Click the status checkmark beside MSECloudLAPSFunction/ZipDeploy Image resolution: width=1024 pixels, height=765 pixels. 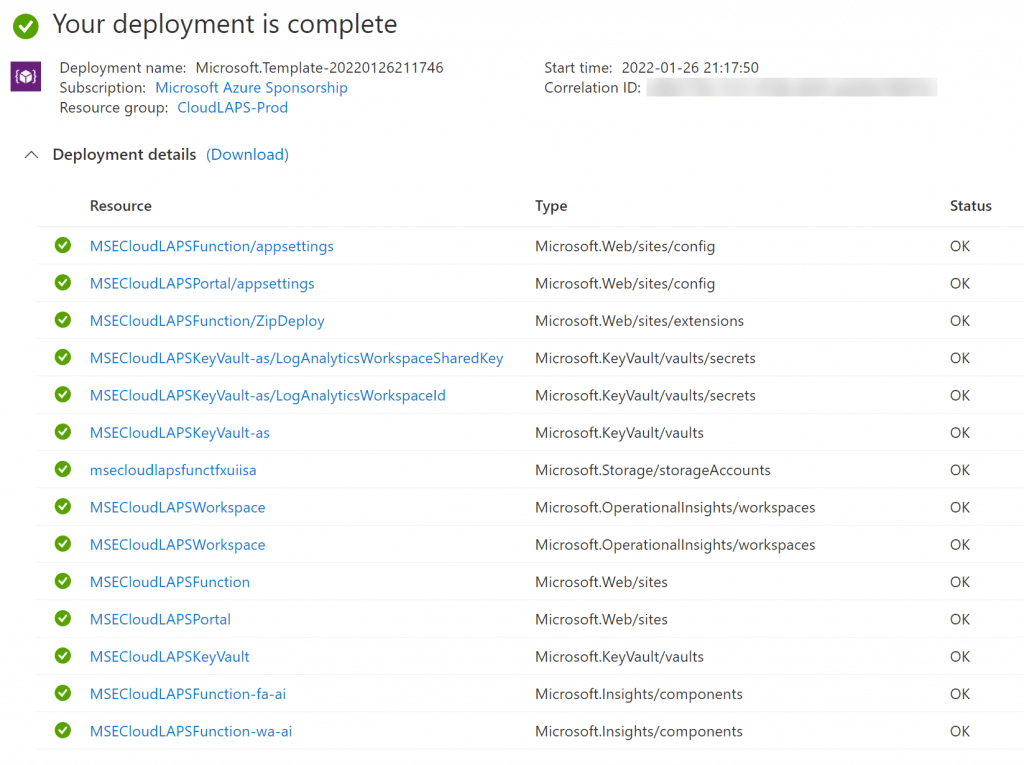tap(63, 319)
